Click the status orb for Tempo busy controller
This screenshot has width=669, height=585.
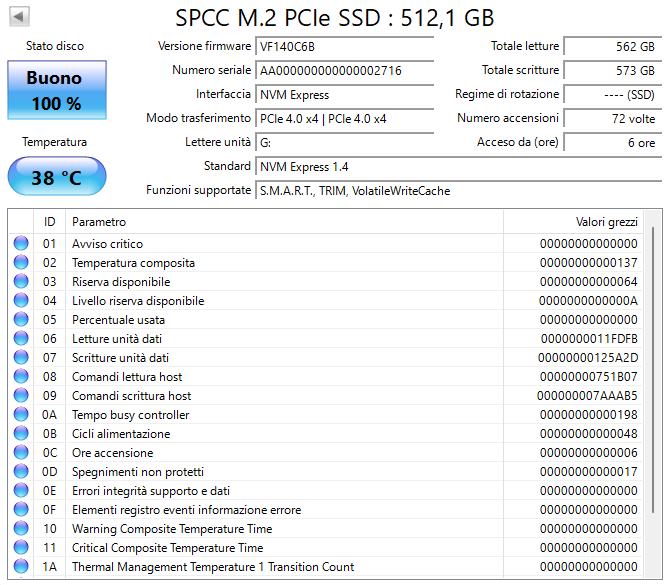[x=21, y=415]
